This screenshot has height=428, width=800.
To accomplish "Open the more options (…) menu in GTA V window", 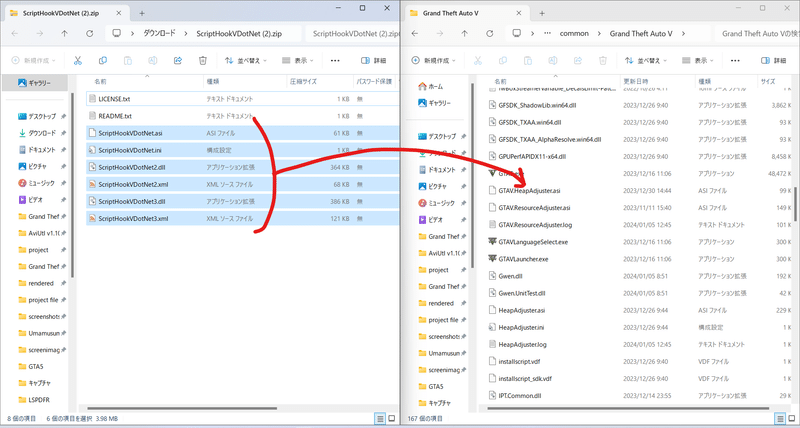I will click(x=735, y=60).
